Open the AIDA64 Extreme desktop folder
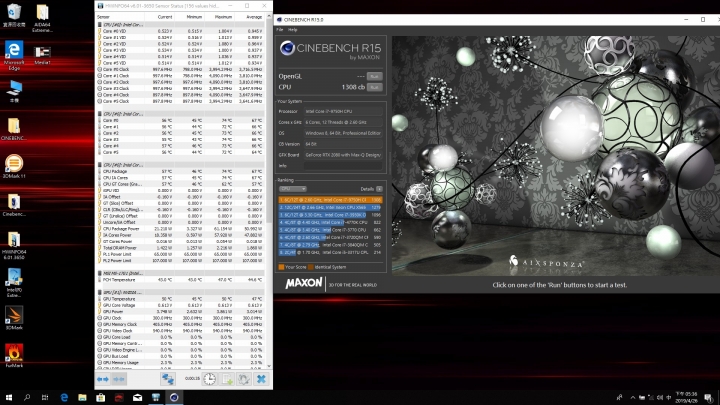720x405 pixels. click(x=42, y=18)
